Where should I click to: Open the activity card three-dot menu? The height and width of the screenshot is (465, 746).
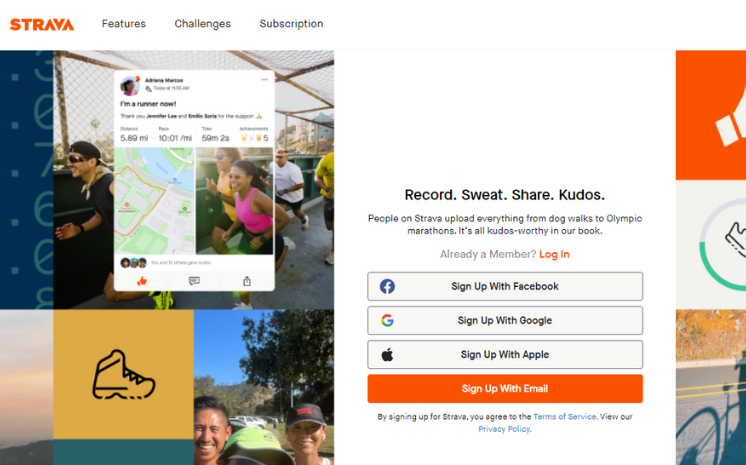pos(265,80)
